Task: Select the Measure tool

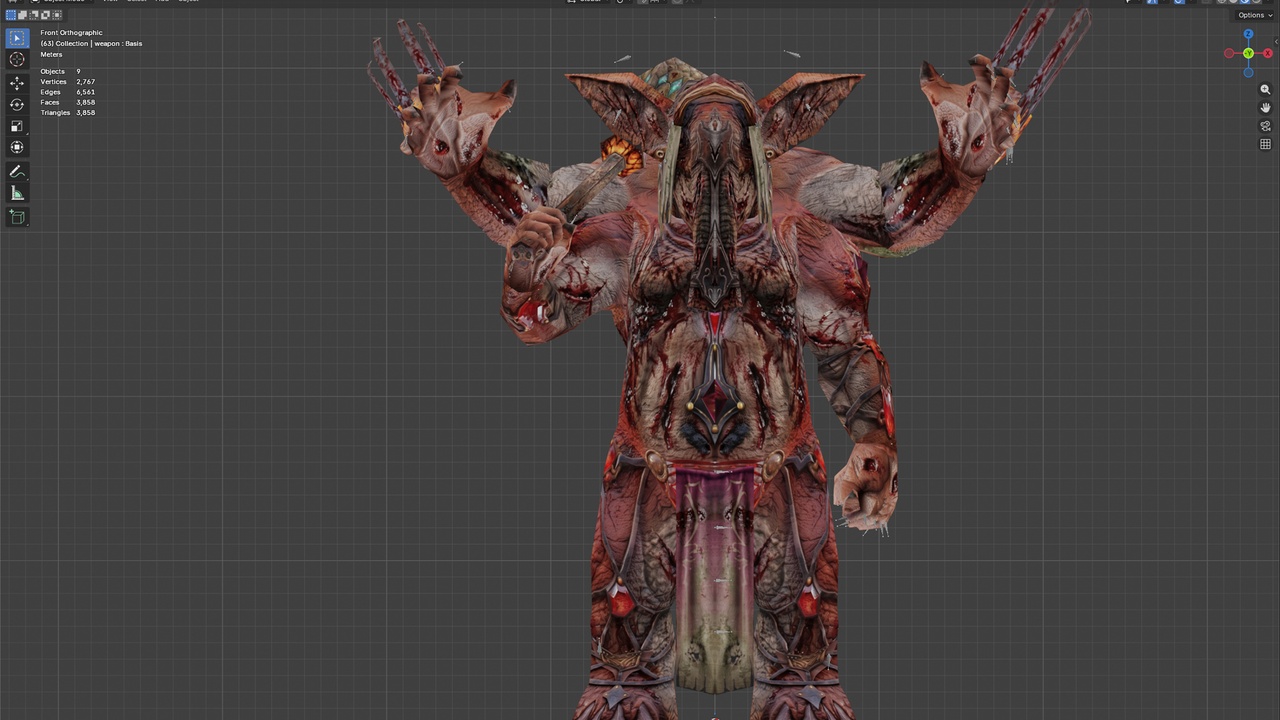Action: point(17,193)
